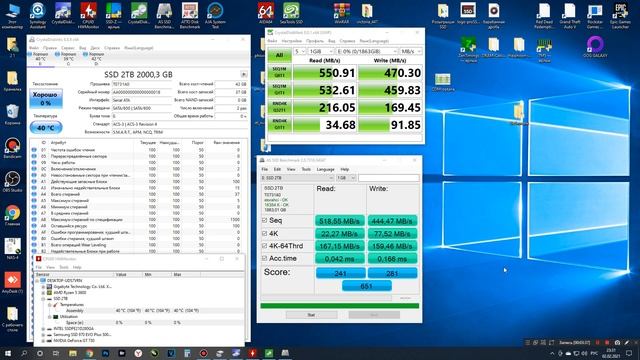Open AS SSD drive selection dropdown
The image size is (640, 360).
point(298,178)
